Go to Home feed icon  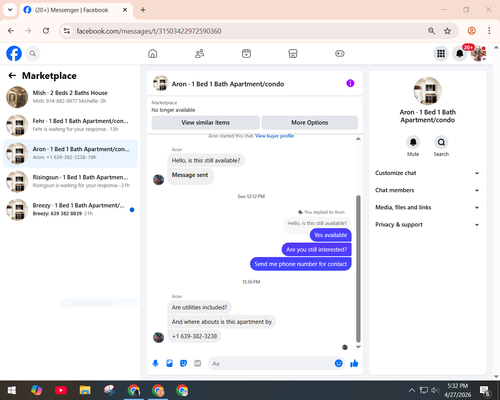tap(153, 53)
